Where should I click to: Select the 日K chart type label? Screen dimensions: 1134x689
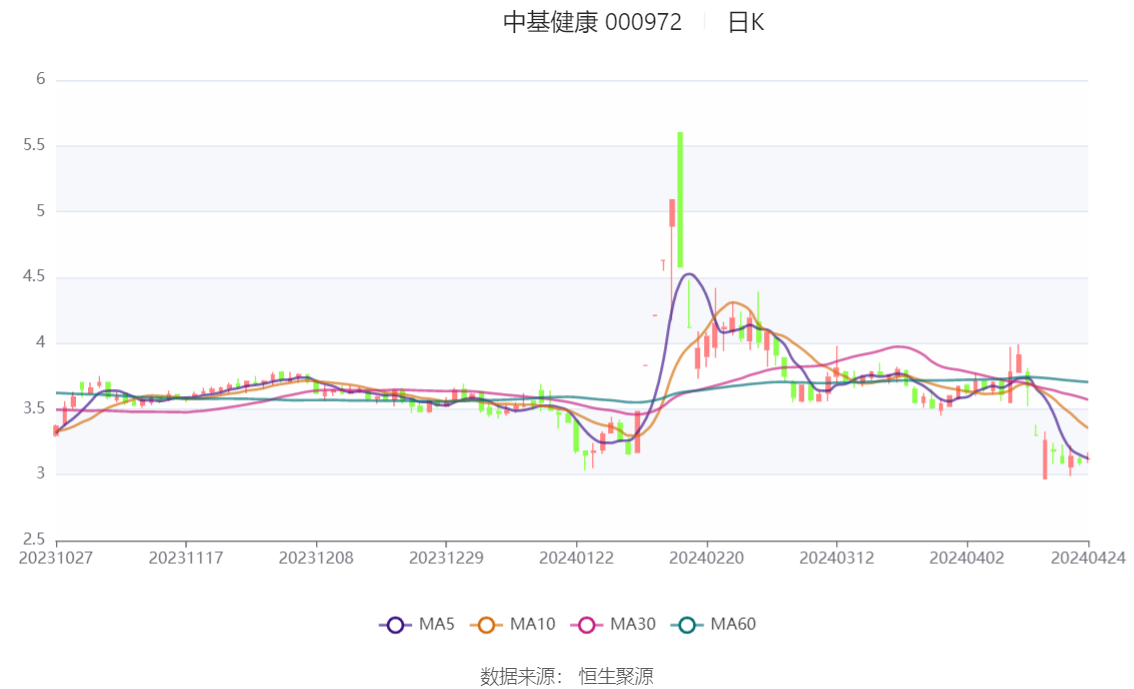click(x=745, y=23)
